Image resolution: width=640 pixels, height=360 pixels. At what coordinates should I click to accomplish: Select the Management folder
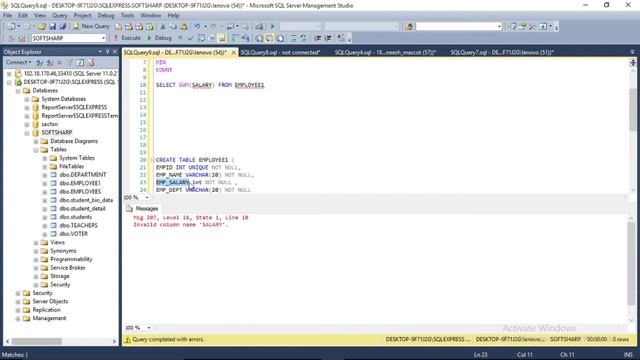[x=49, y=318]
